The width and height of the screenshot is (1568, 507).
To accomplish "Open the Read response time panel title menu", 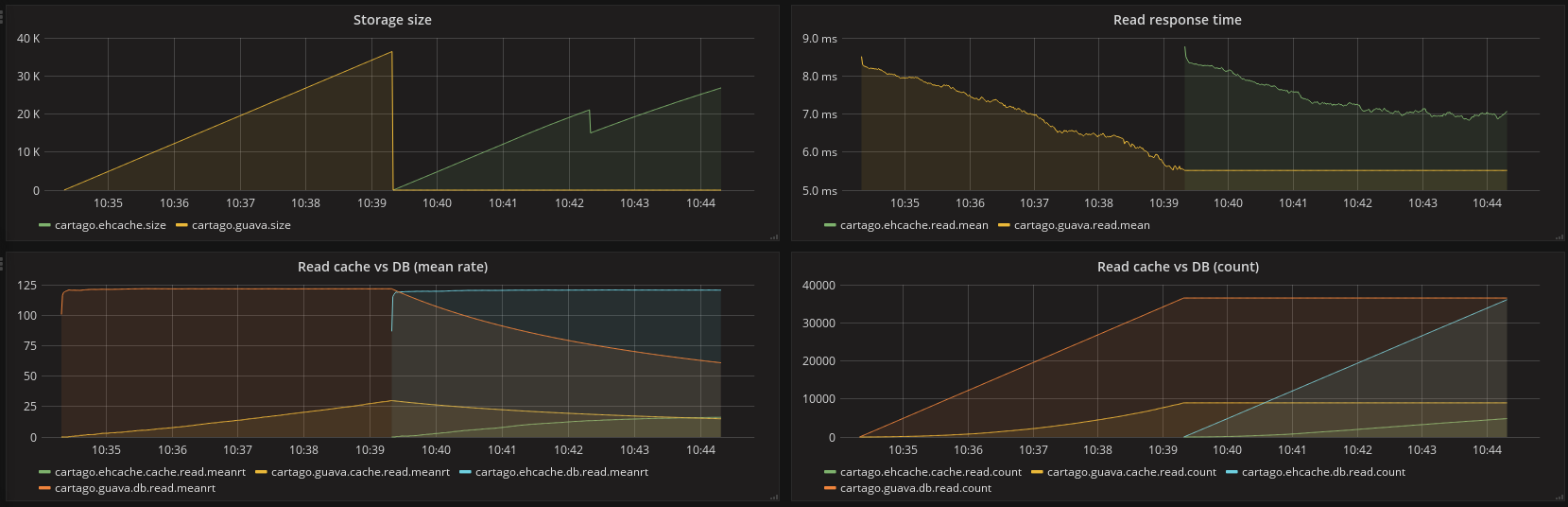I will click(1177, 20).
